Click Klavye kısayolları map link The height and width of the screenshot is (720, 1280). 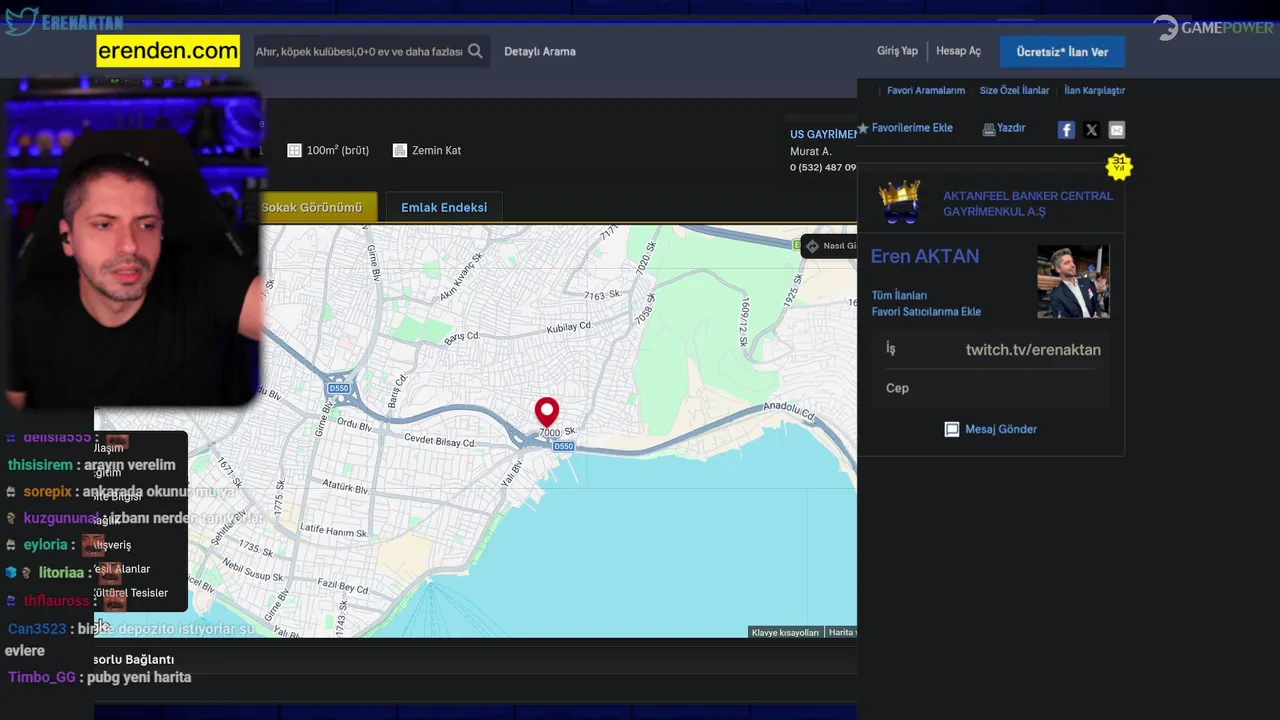[x=785, y=632]
